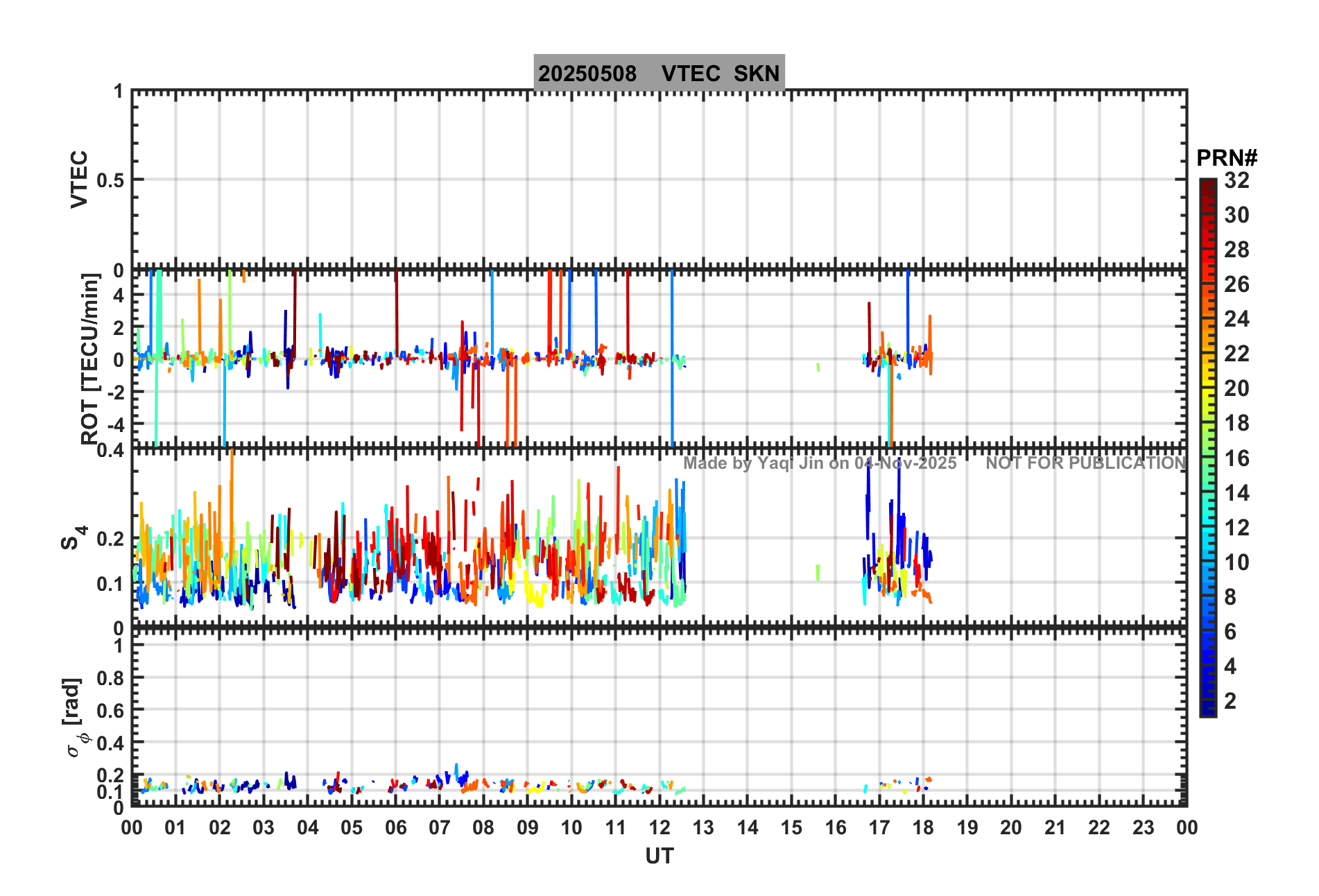
Task: Click the VTEC y-axis label
Action: click(80, 179)
